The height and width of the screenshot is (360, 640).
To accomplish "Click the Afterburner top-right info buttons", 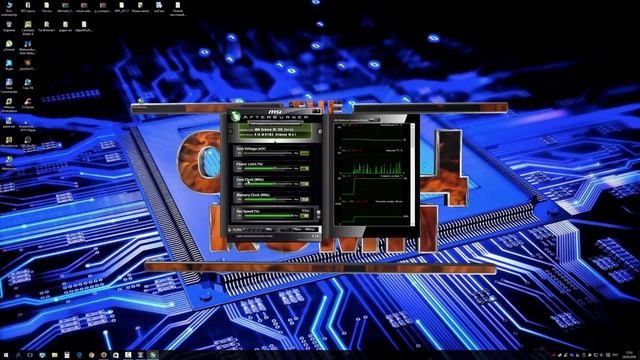I will (316, 111).
